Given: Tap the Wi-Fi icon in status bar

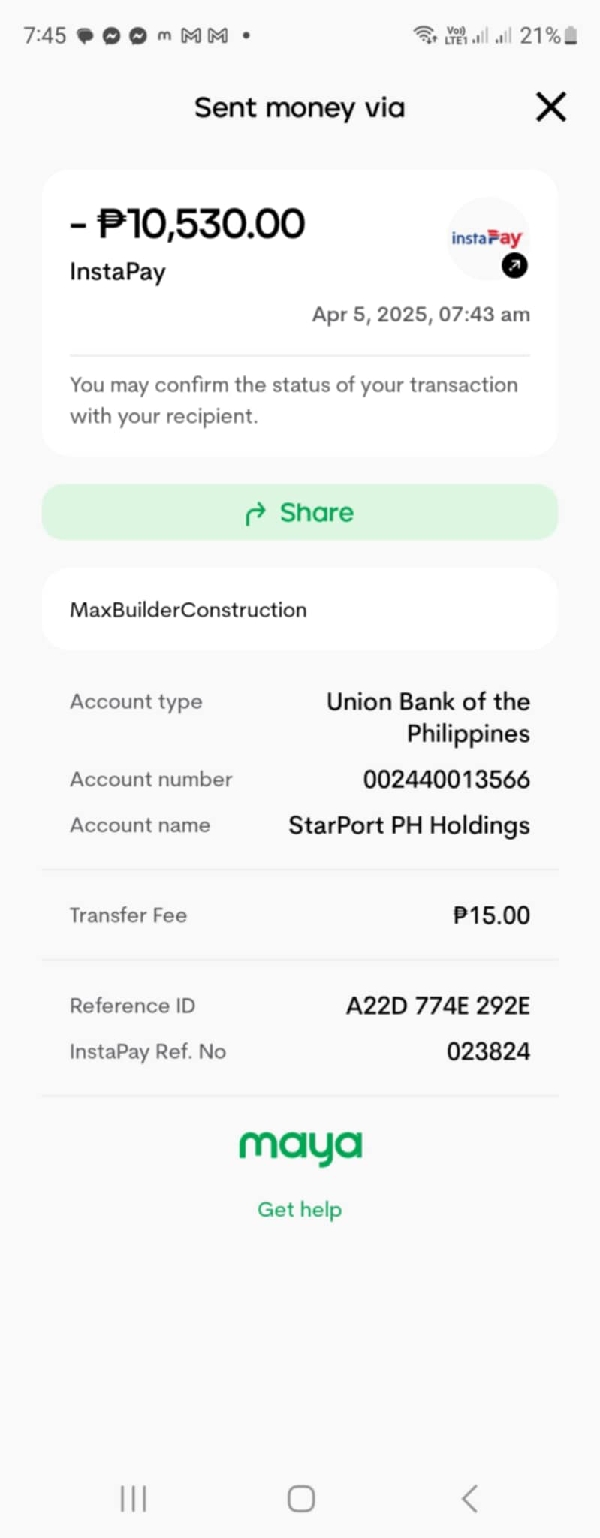Looking at the screenshot, I should (424, 36).
